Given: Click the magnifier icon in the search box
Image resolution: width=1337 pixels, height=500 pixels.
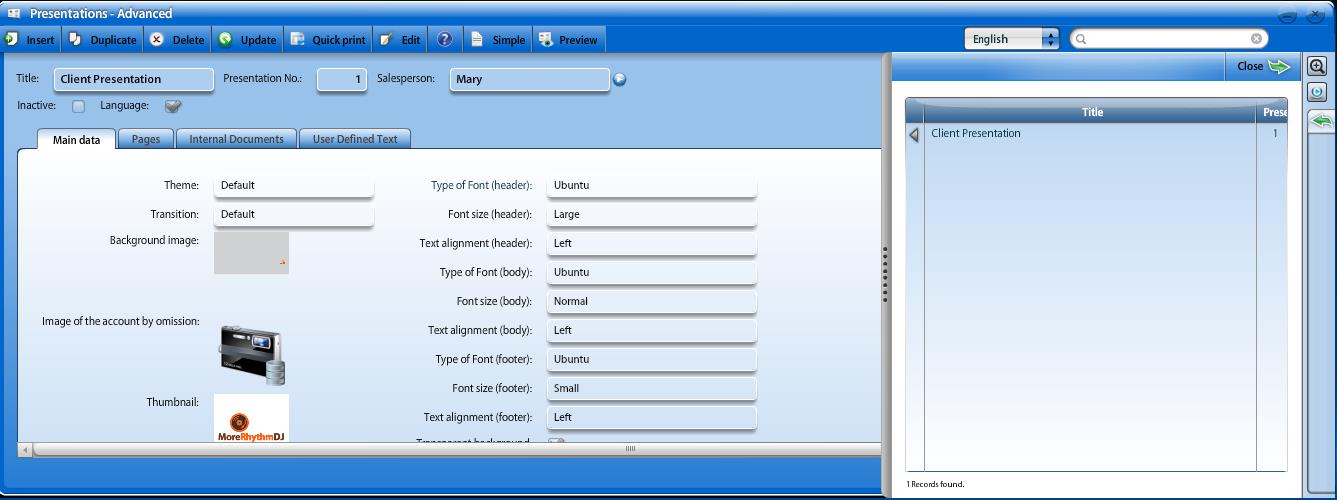Looking at the screenshot, I should pyautogui.click(x=1081, y=39).
